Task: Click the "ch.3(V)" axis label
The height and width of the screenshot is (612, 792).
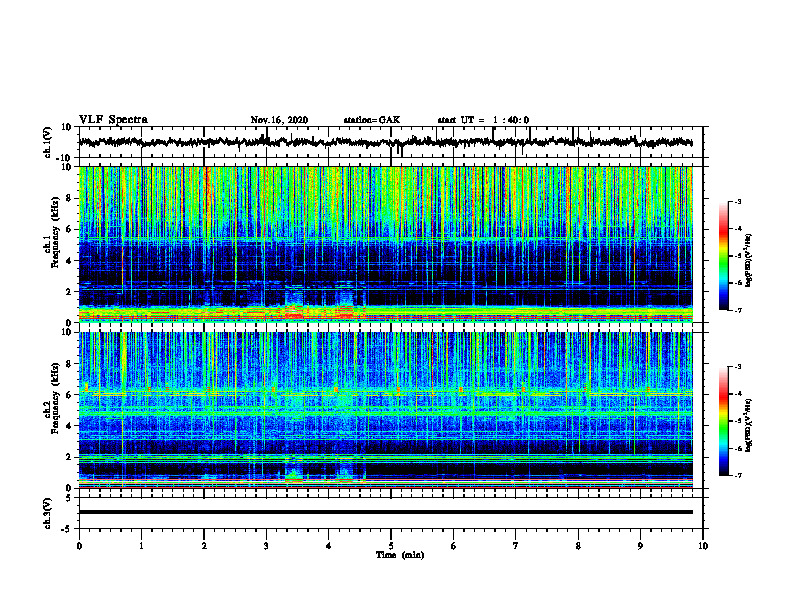Action: (48, 513)
